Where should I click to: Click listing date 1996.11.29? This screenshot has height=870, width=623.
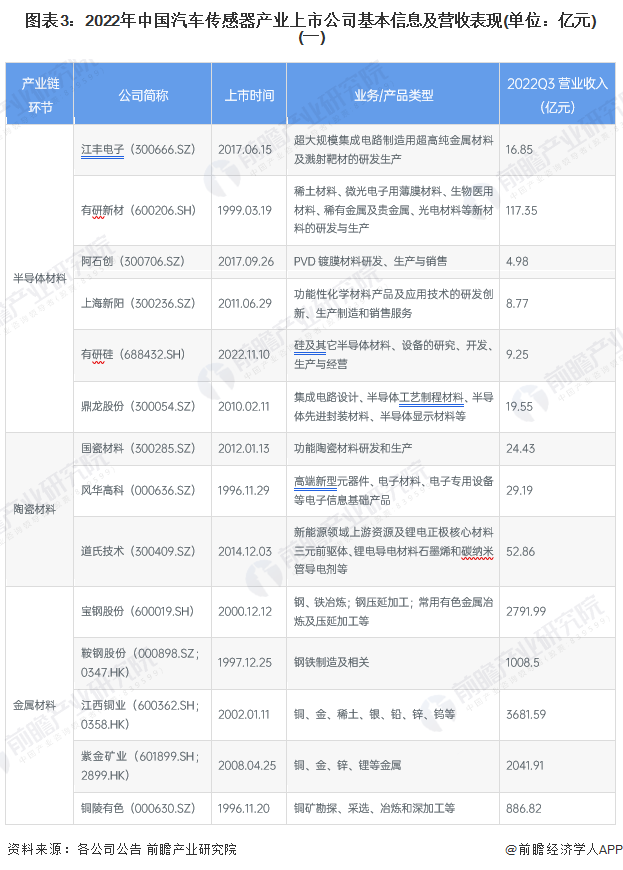tap(244, 490)
